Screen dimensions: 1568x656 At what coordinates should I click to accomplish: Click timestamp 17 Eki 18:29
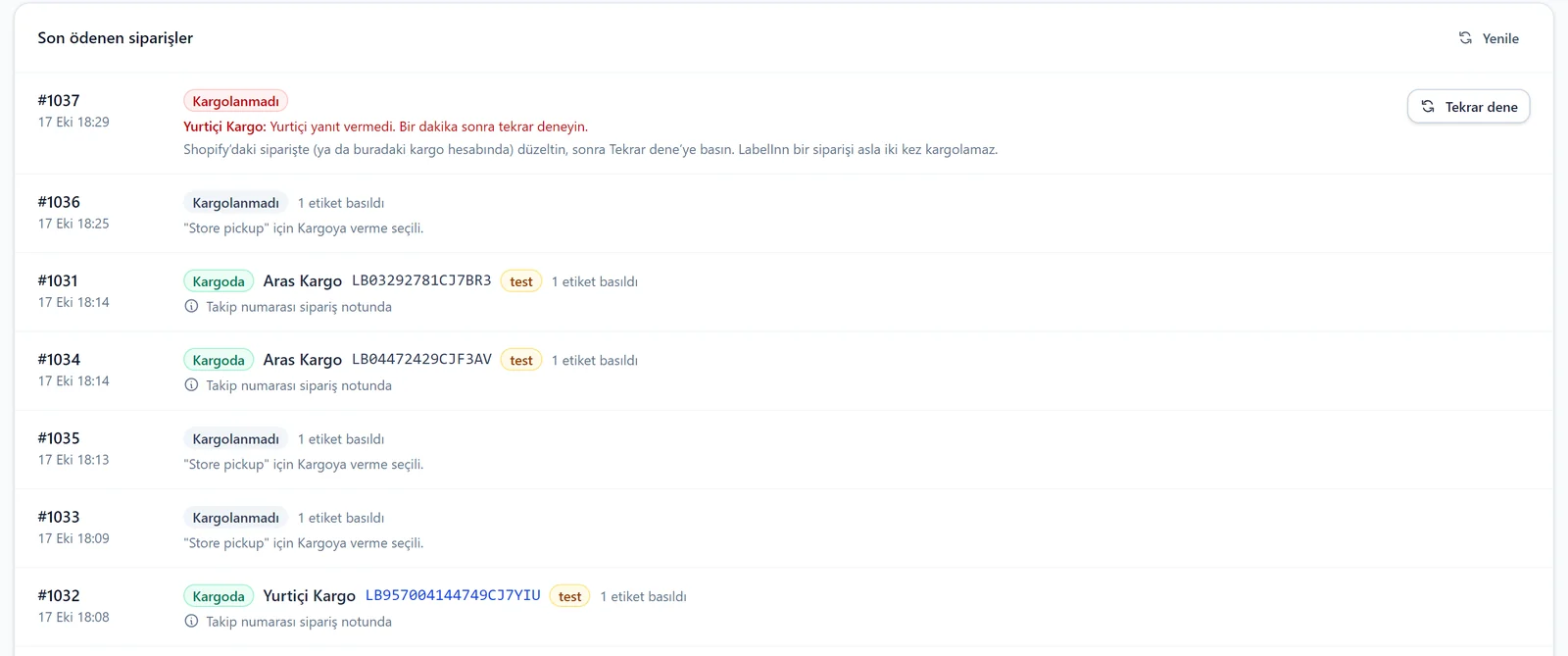click(73, 122)
